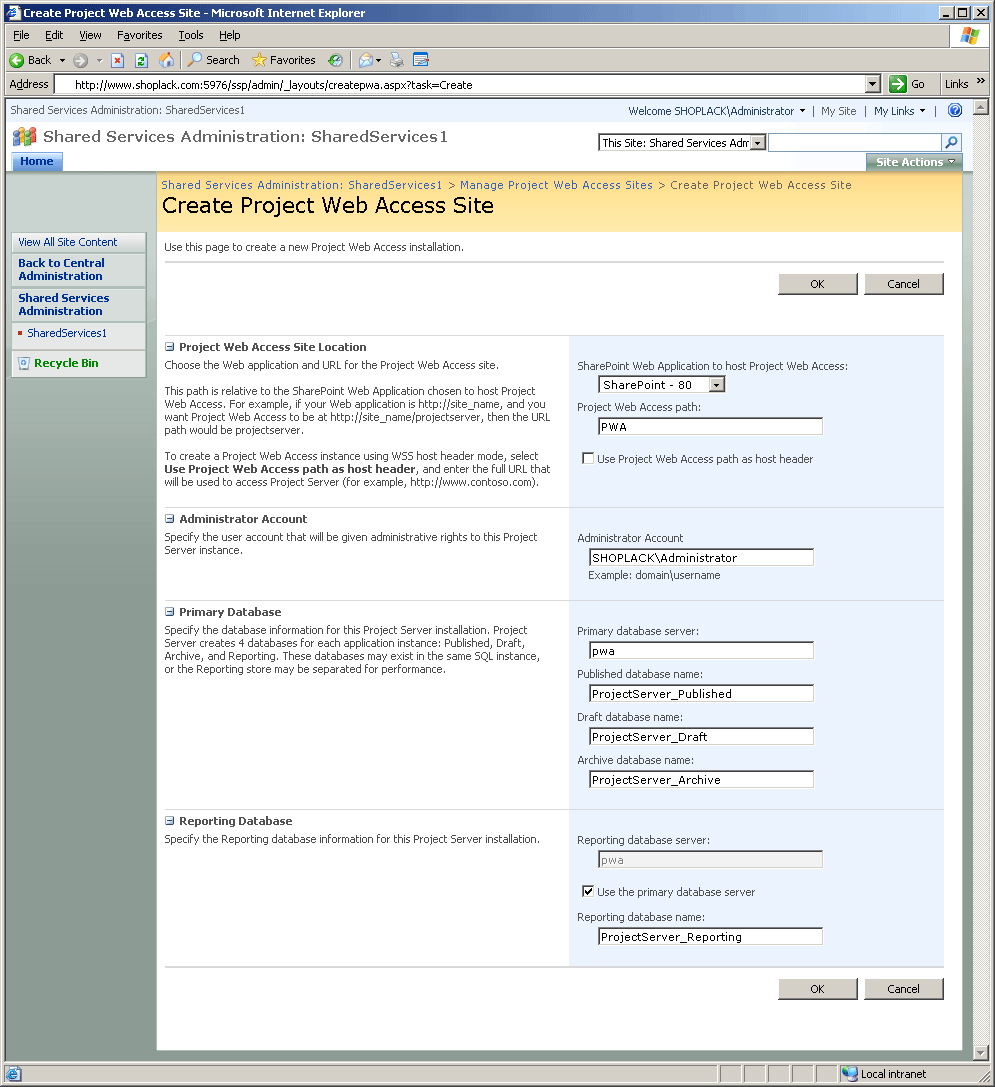995x1087 pixels.
Task: Open SharePoint help question mark icon
Action: 955,110
